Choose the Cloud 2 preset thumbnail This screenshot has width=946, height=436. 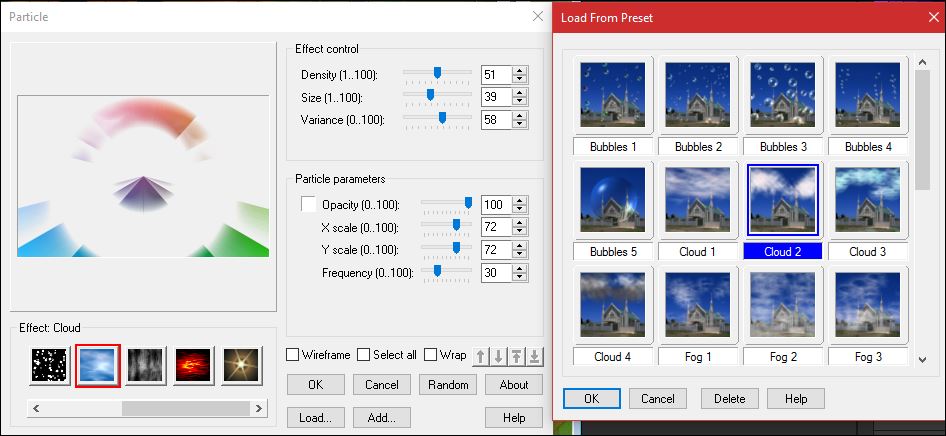(x=783, y=200)
